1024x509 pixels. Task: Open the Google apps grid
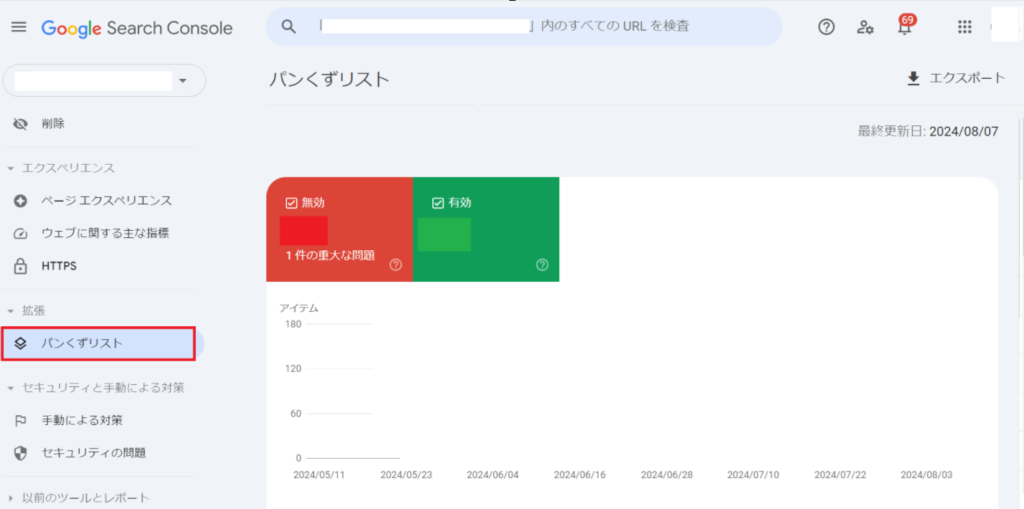tap(965, 27)
